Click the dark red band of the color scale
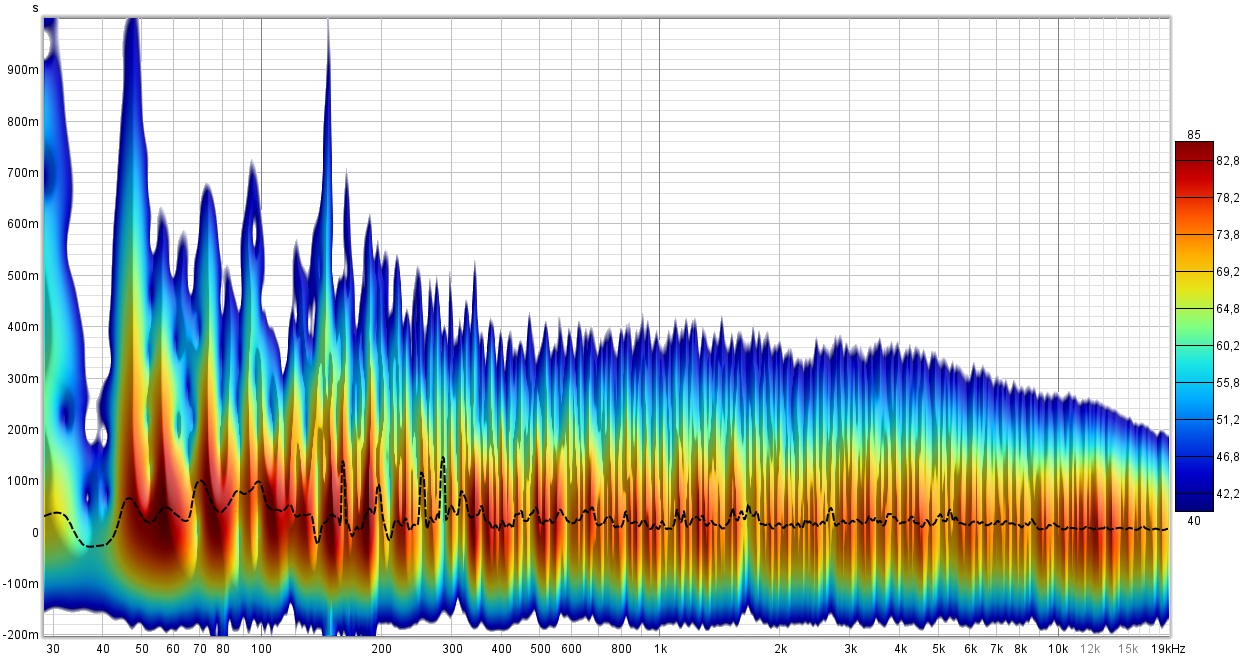This screenshot has width=1246, height=661. (x=1193, y=160)
